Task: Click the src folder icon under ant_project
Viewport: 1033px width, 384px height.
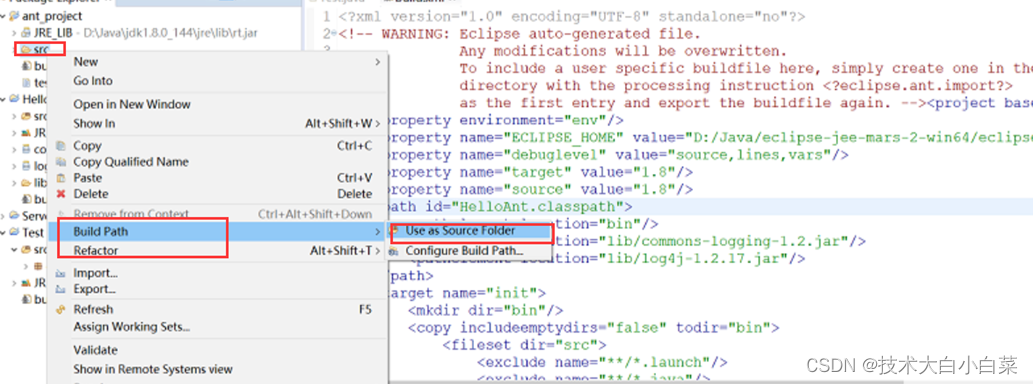Action: click(26, 49)
